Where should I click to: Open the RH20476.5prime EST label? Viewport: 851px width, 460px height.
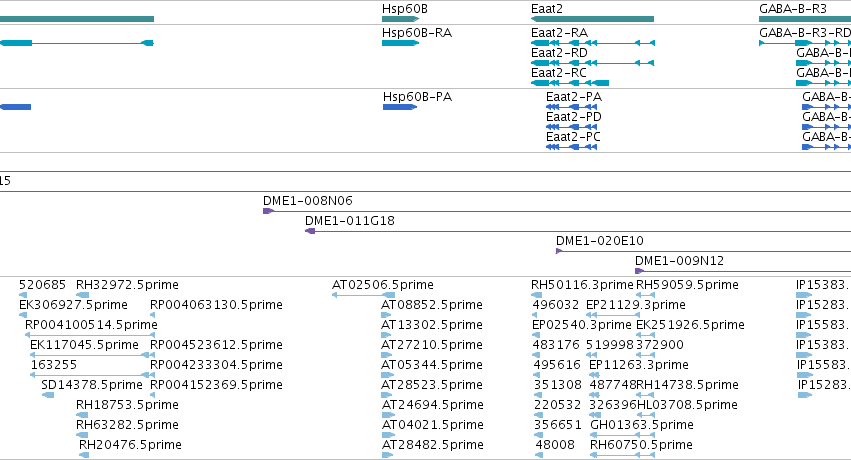tap(130, 445)
